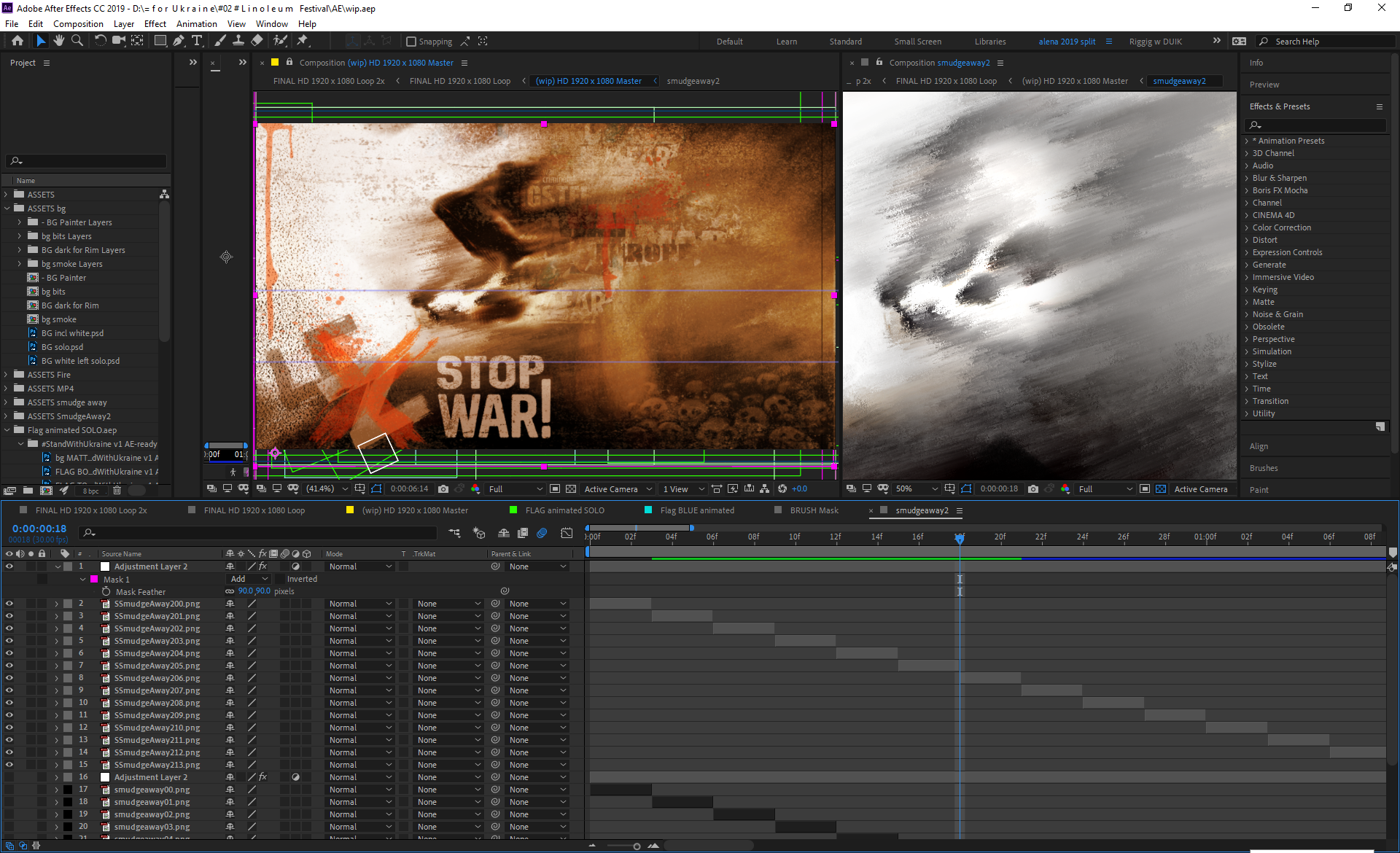1400x853 pixels.
Task: Open the Composition menu
Action: coord(78,24)
